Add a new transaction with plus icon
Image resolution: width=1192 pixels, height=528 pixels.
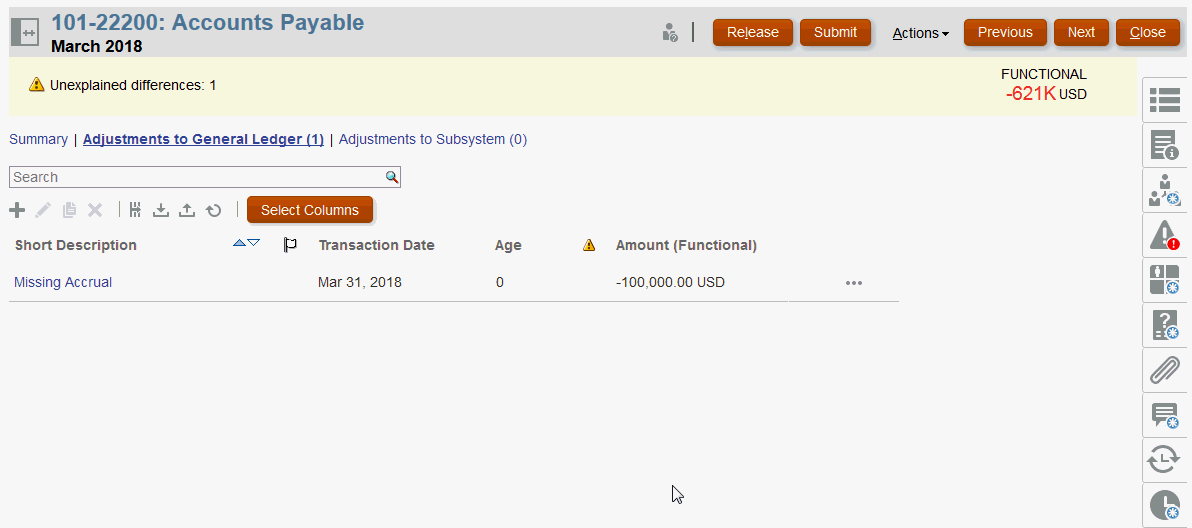17,210
